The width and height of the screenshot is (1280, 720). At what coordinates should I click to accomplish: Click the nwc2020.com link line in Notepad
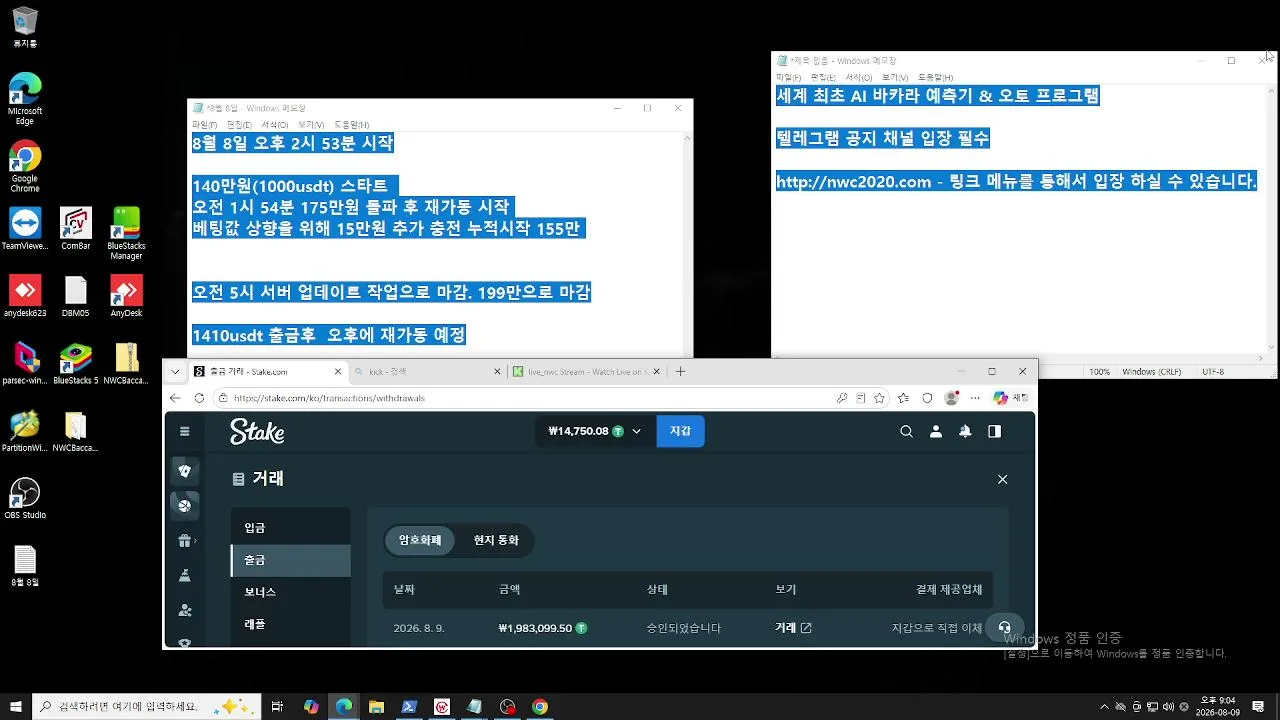tap(1016, 181)
